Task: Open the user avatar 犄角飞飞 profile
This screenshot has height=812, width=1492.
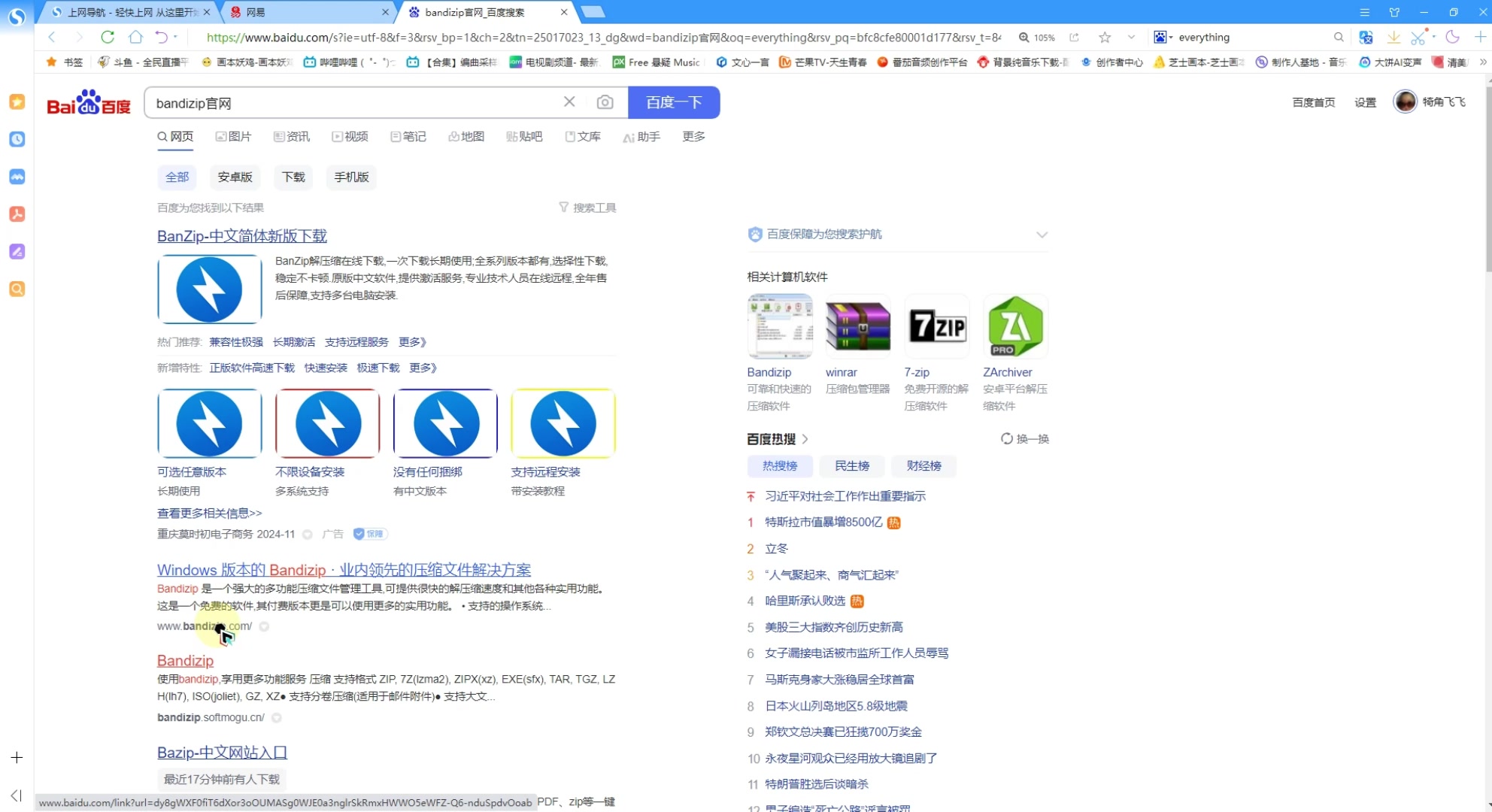Action: (1405, 101)
